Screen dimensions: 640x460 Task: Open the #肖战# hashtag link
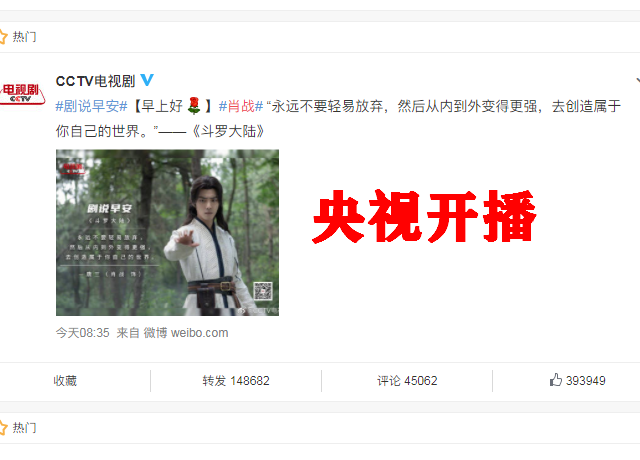[241, 106]
